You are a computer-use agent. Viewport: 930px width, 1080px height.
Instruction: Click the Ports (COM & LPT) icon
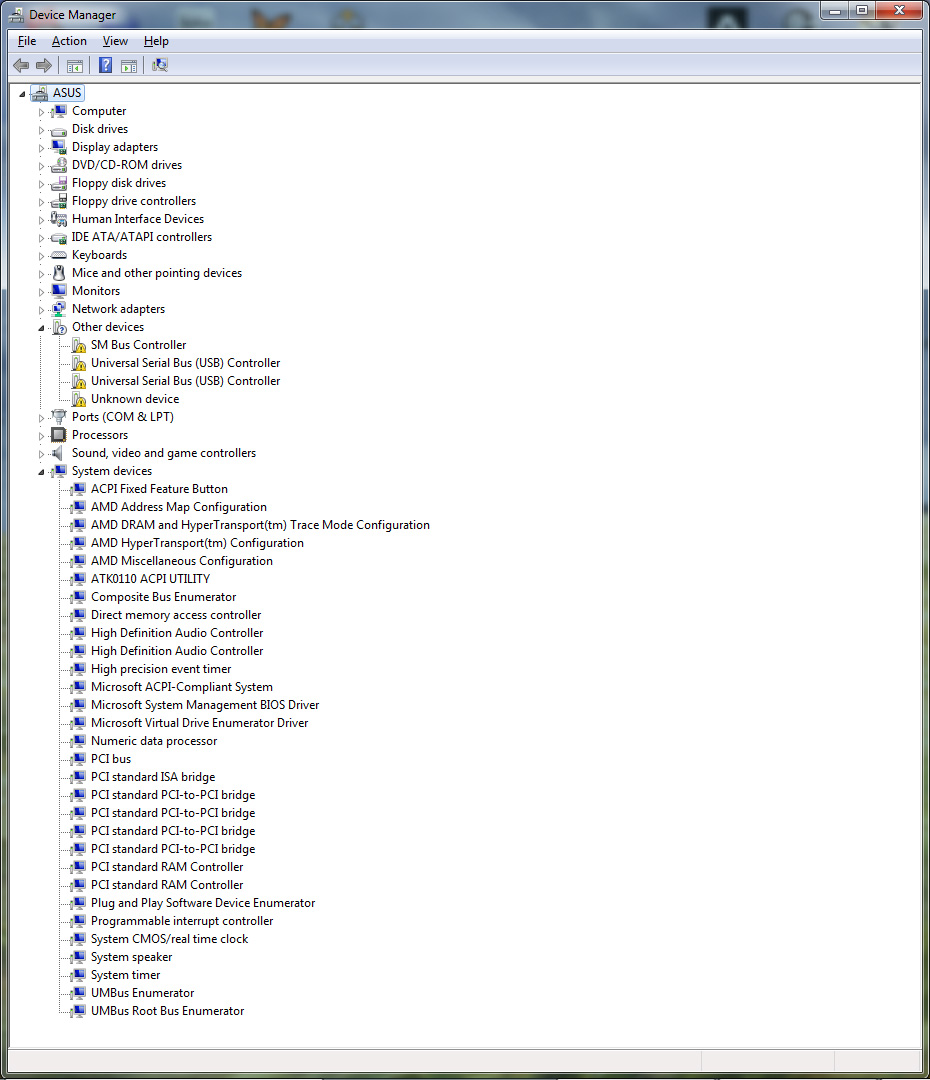[59, 417]
